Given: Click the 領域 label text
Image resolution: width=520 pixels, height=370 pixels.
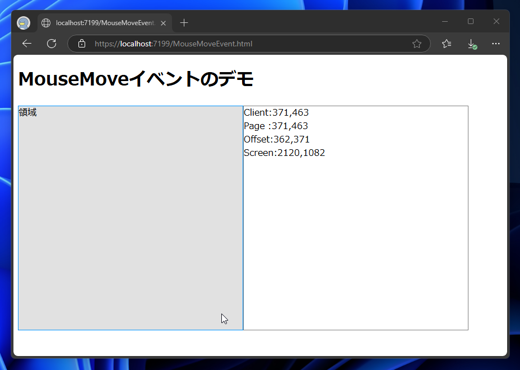Looking at the screenshot, I should coord(28,113).
